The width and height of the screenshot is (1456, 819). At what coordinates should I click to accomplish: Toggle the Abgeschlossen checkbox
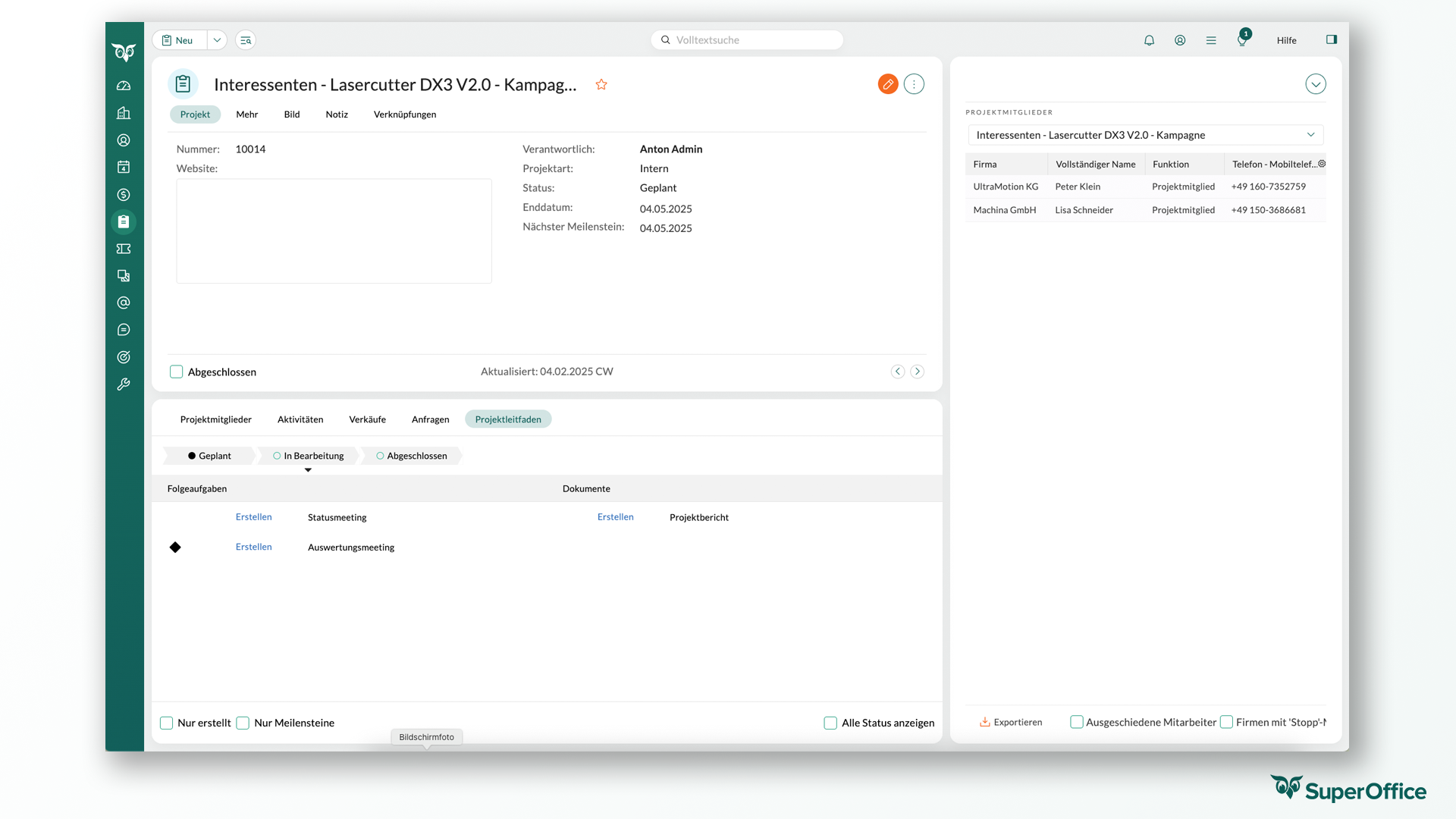tap(177, 372)
